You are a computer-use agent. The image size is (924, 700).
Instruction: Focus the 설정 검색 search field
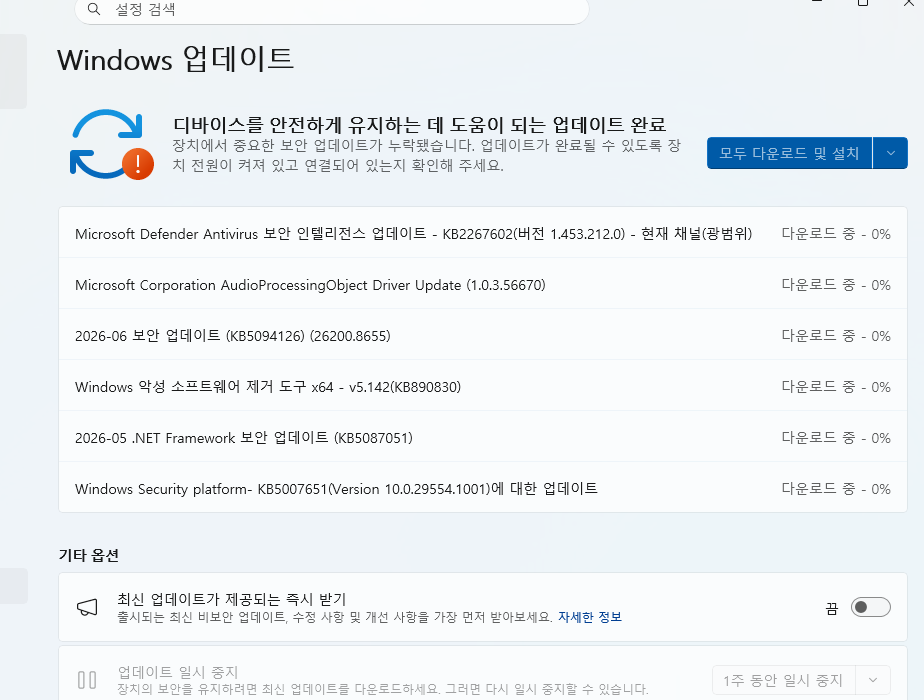[332, 9]
